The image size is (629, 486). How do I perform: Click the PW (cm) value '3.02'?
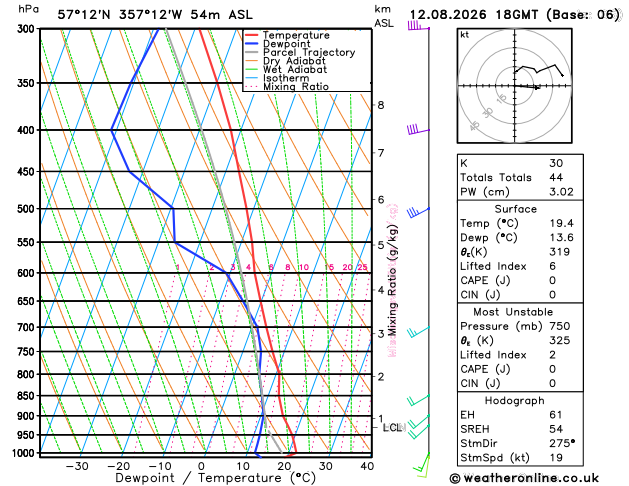(561, 192)
